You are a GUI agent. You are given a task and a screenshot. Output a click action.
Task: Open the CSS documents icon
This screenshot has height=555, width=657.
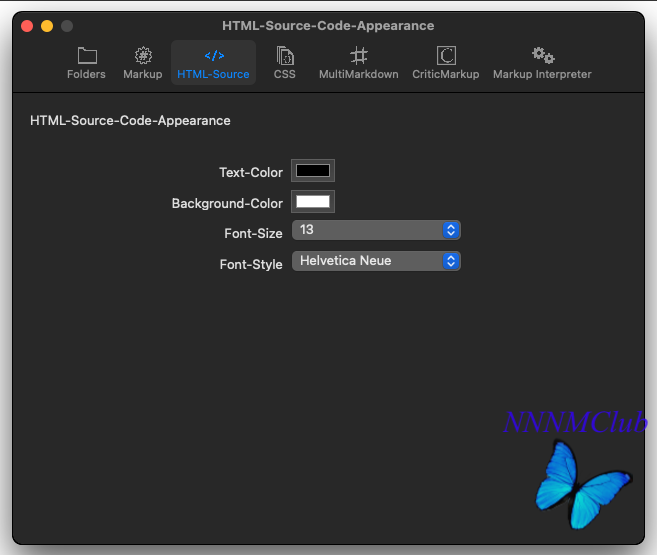285,56
